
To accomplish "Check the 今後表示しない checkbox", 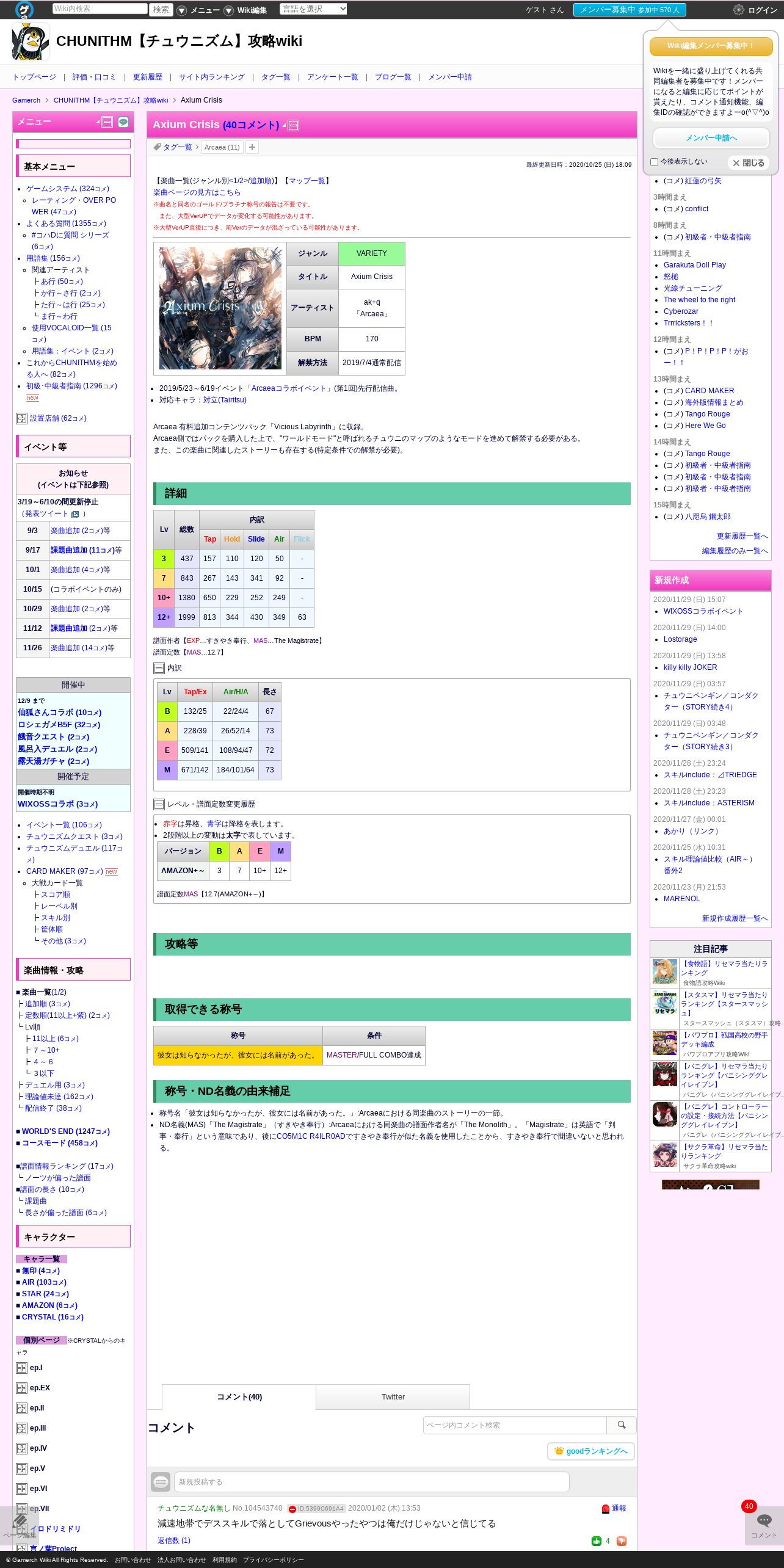I will pyautogui.click(x=654, y=162).
